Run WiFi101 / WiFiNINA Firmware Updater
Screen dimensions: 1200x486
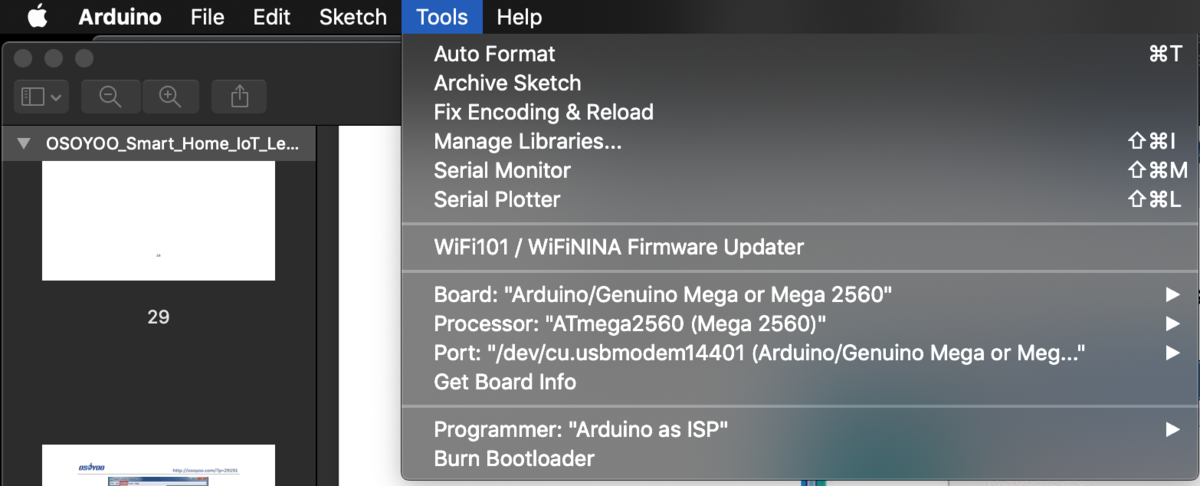pyautogui.click(x=618, y=247)
